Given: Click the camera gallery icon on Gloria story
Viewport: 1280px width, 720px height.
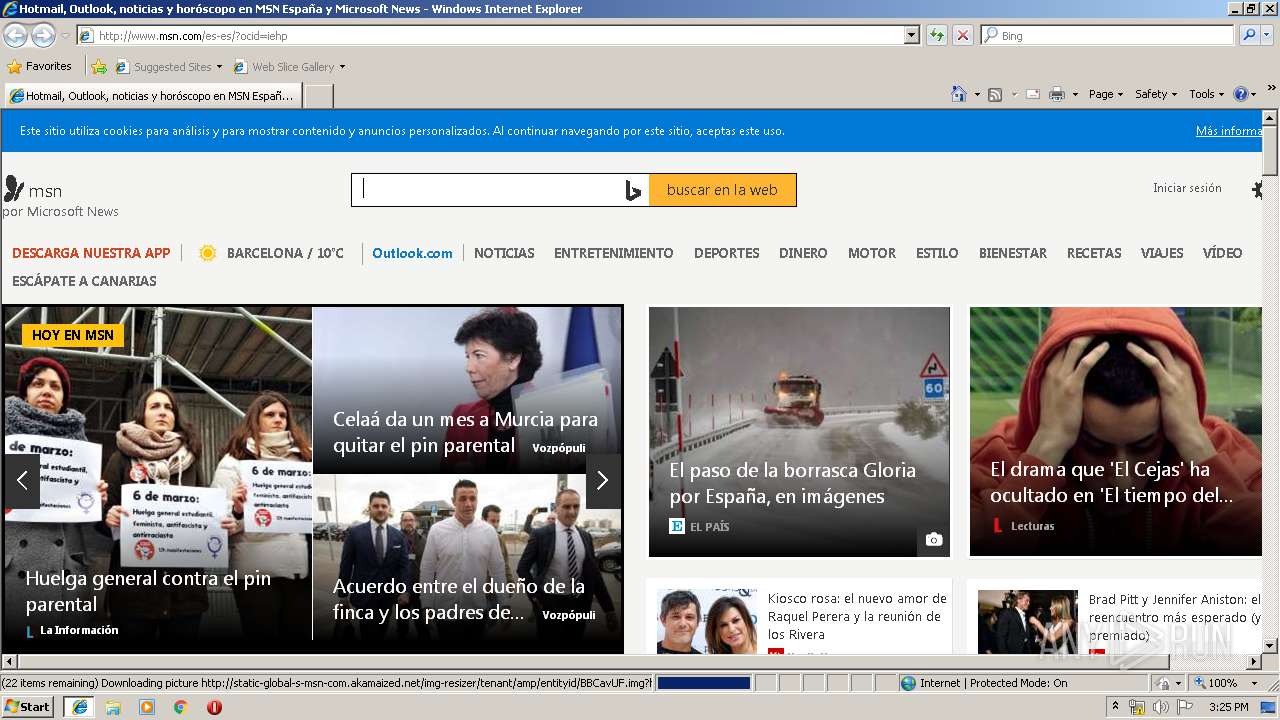Looking at the screenshot, I should (933, 540).
